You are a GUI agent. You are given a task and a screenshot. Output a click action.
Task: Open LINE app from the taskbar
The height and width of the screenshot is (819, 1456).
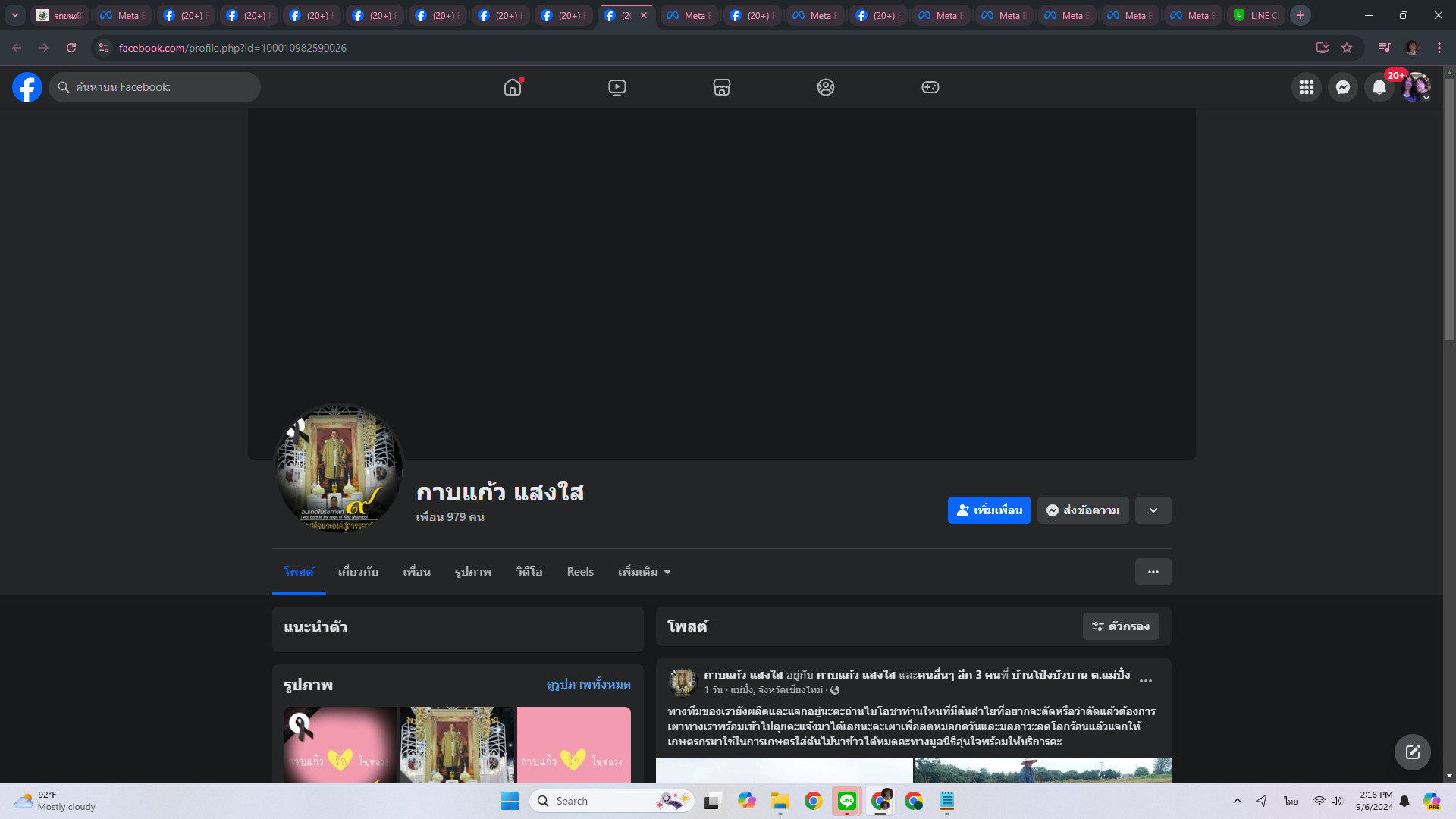846,801
